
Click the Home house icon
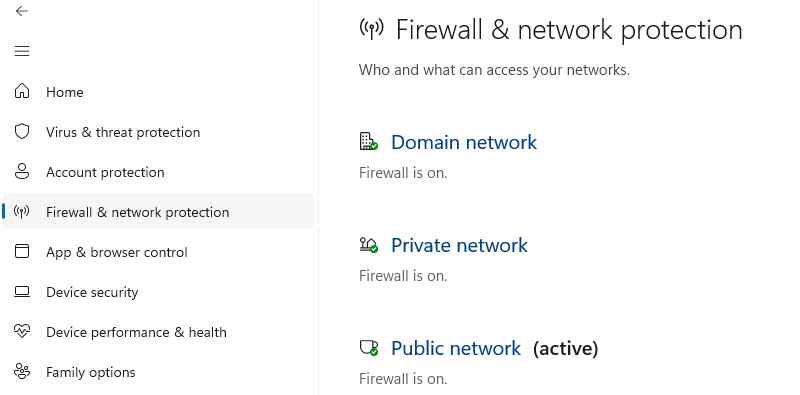[21, 91]
